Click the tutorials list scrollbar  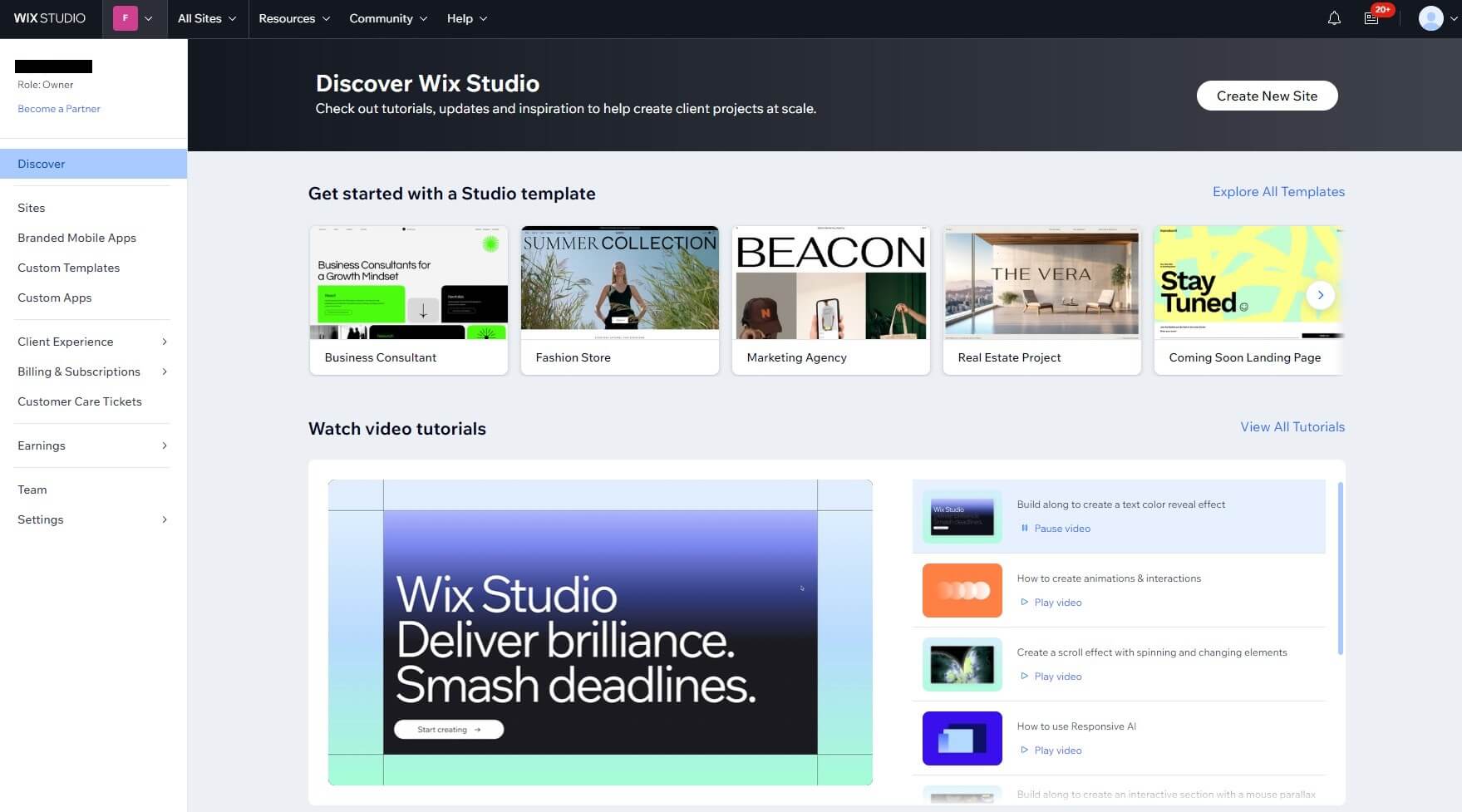click(1340, 568)
